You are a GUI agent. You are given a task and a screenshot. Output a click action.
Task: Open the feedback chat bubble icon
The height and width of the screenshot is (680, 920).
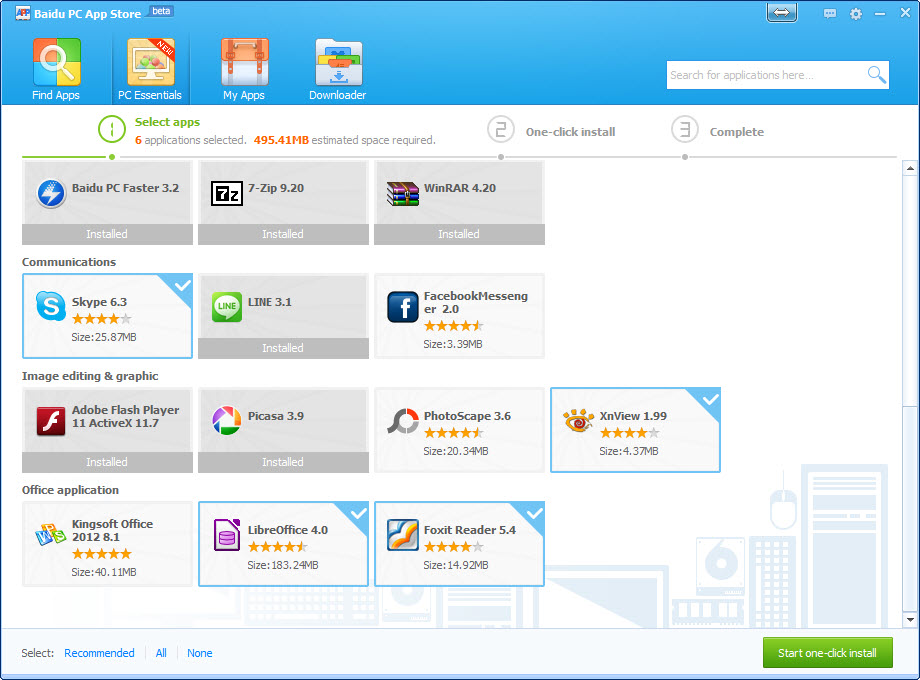pos(830,13)
